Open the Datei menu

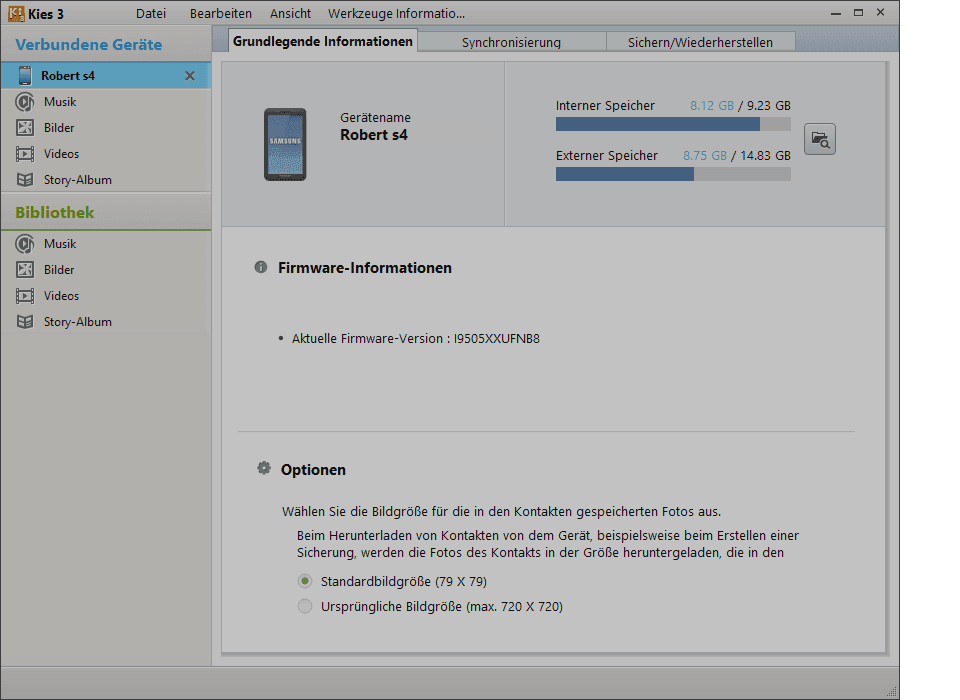tap(151, 13)
